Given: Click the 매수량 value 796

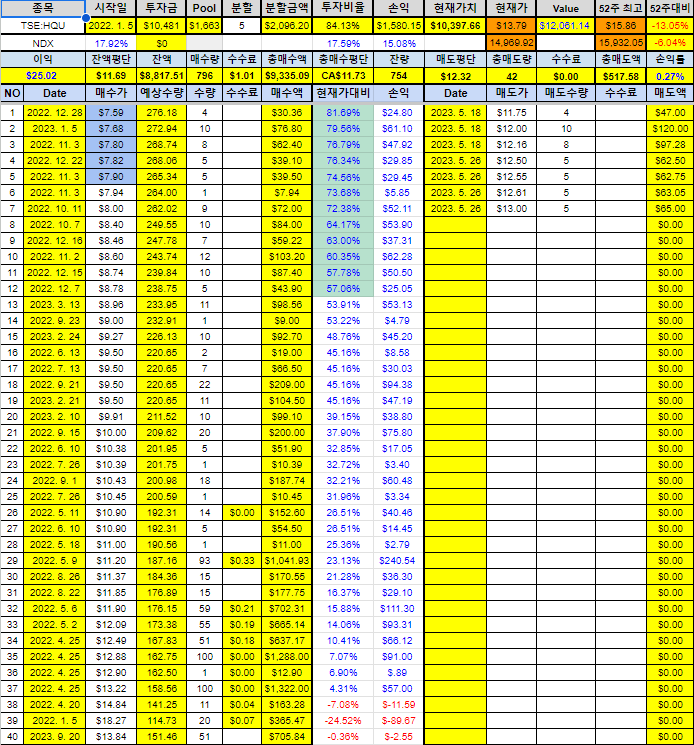Looking at the screenshot, I should (x=204, y=76).
